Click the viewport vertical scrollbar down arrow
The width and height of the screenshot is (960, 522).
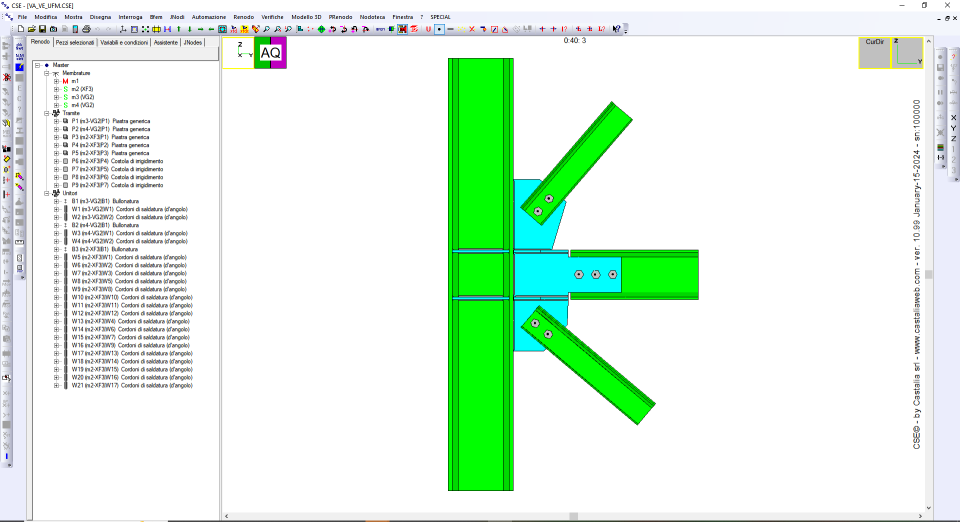pyautogui.click(x=929, y=508)
